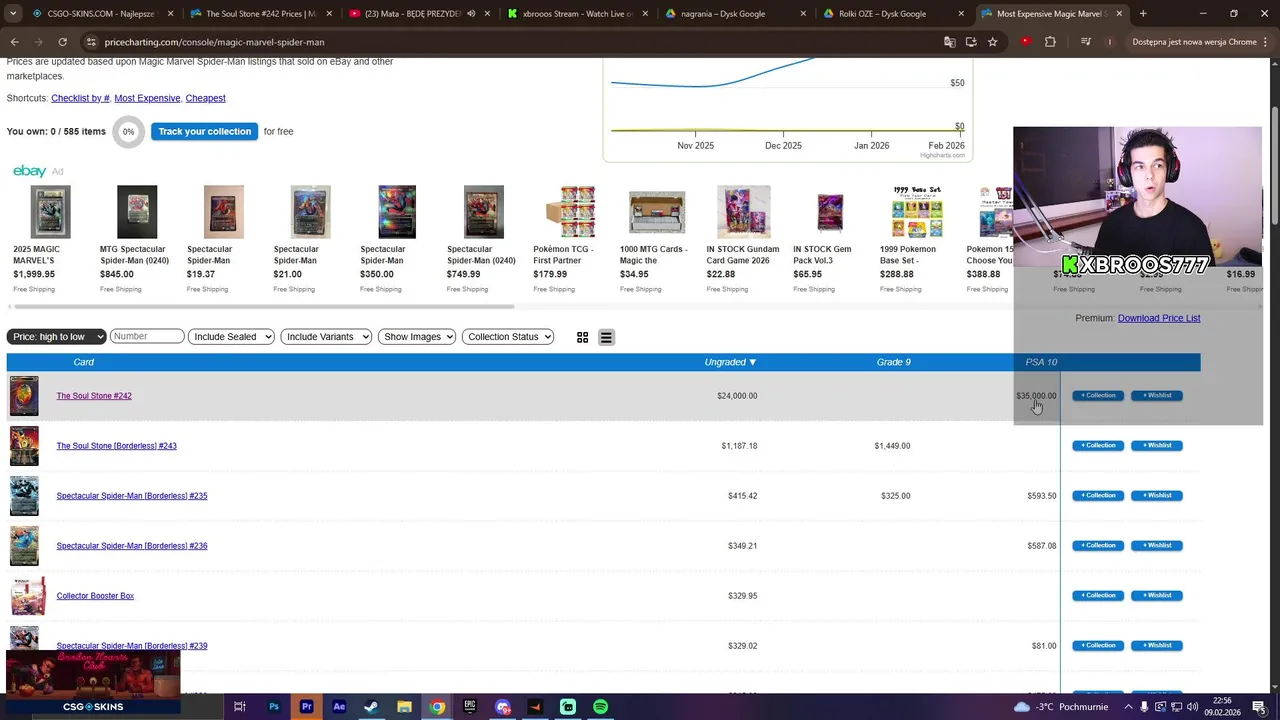
Task: Switch to grid view icon
Action: tap(582, 337)
